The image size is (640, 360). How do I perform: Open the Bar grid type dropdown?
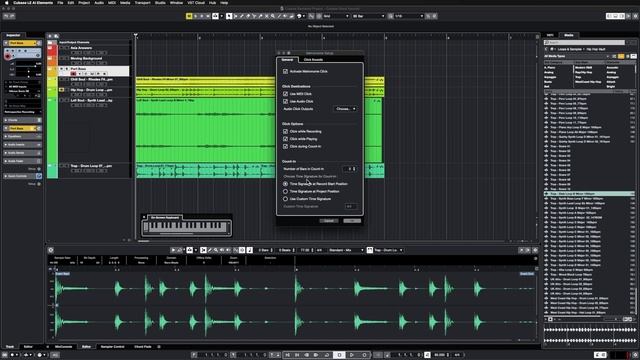coord(369,16)
